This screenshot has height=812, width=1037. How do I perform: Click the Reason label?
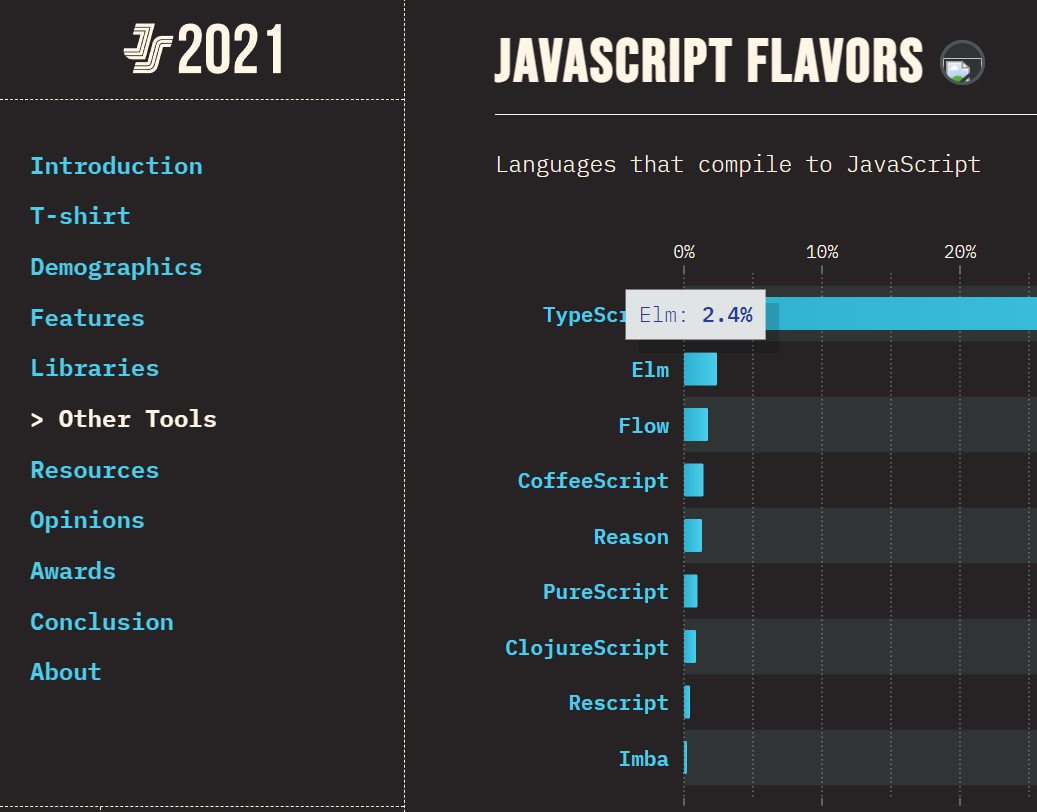[x=631, y=536]
